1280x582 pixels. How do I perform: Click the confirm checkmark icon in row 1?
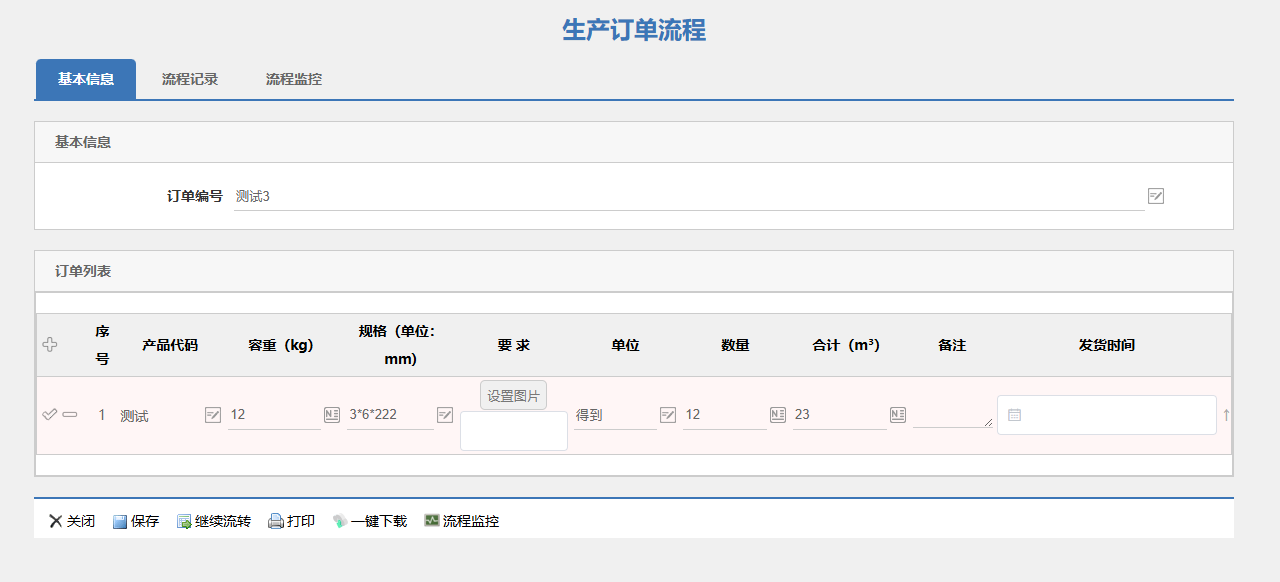click(x=49, y=415)
